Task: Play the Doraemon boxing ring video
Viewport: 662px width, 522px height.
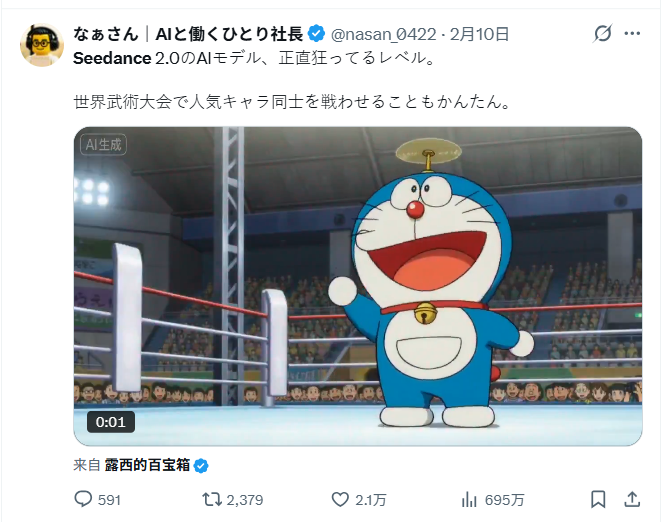Action: [x=358, y=286]
